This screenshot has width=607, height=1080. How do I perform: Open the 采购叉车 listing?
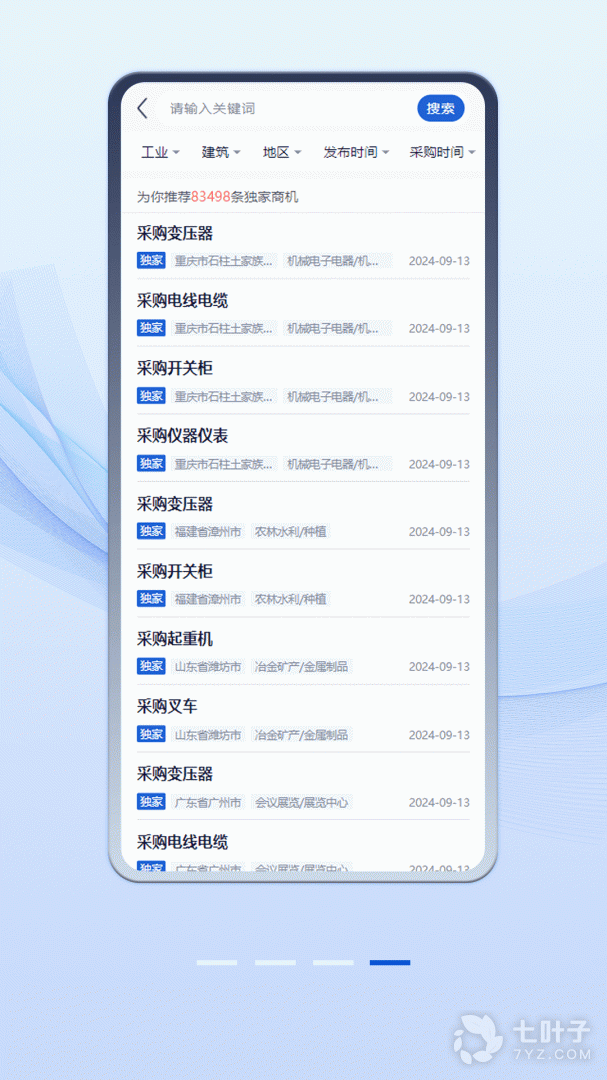coord(167,706)
